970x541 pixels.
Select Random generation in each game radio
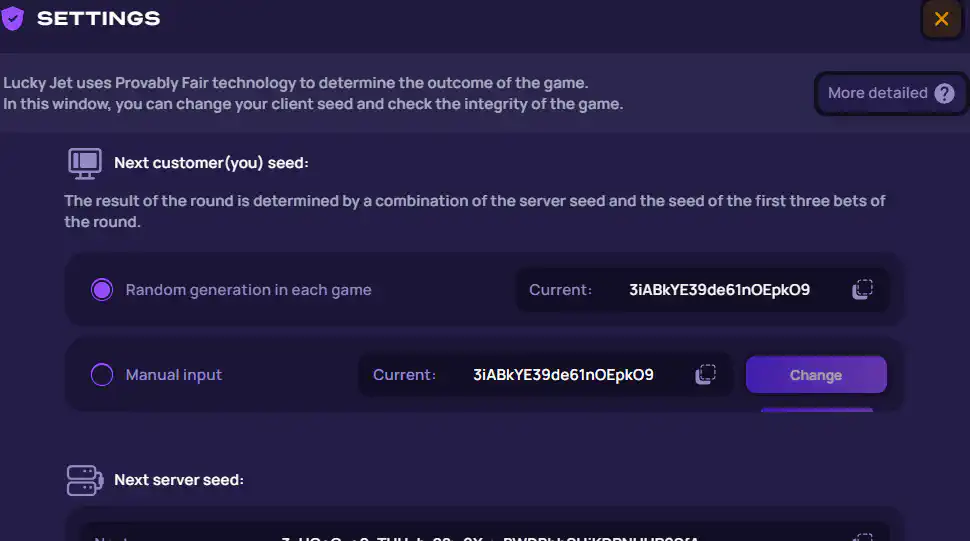click(x=102, y=289)
